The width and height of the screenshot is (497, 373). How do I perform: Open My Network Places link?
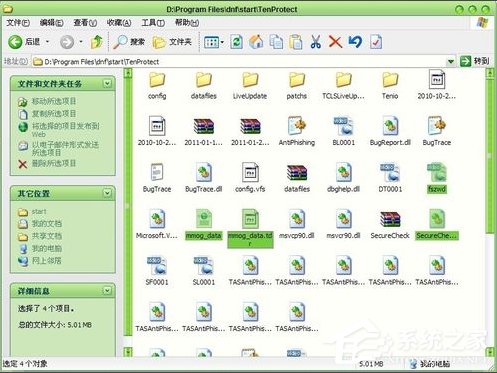47,261
